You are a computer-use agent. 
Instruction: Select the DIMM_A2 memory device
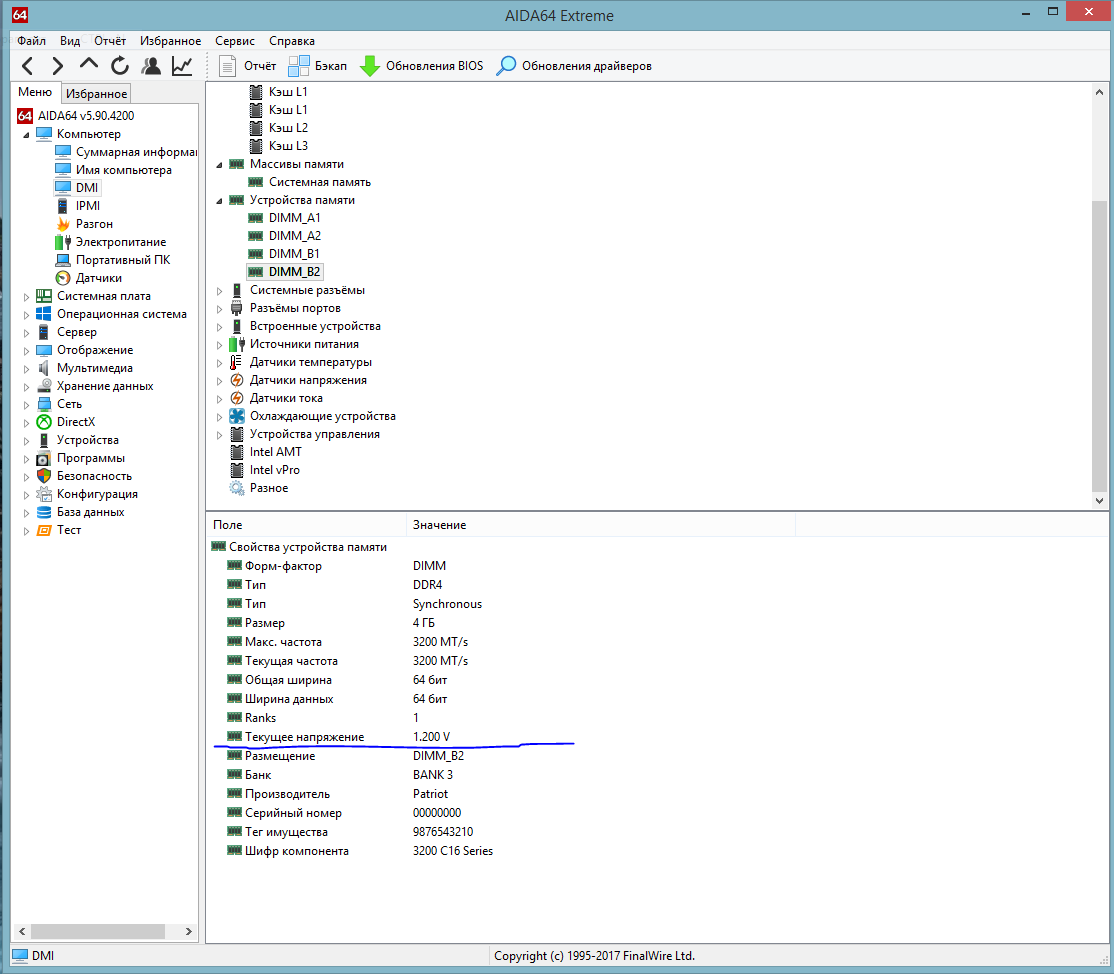[285, 236]
